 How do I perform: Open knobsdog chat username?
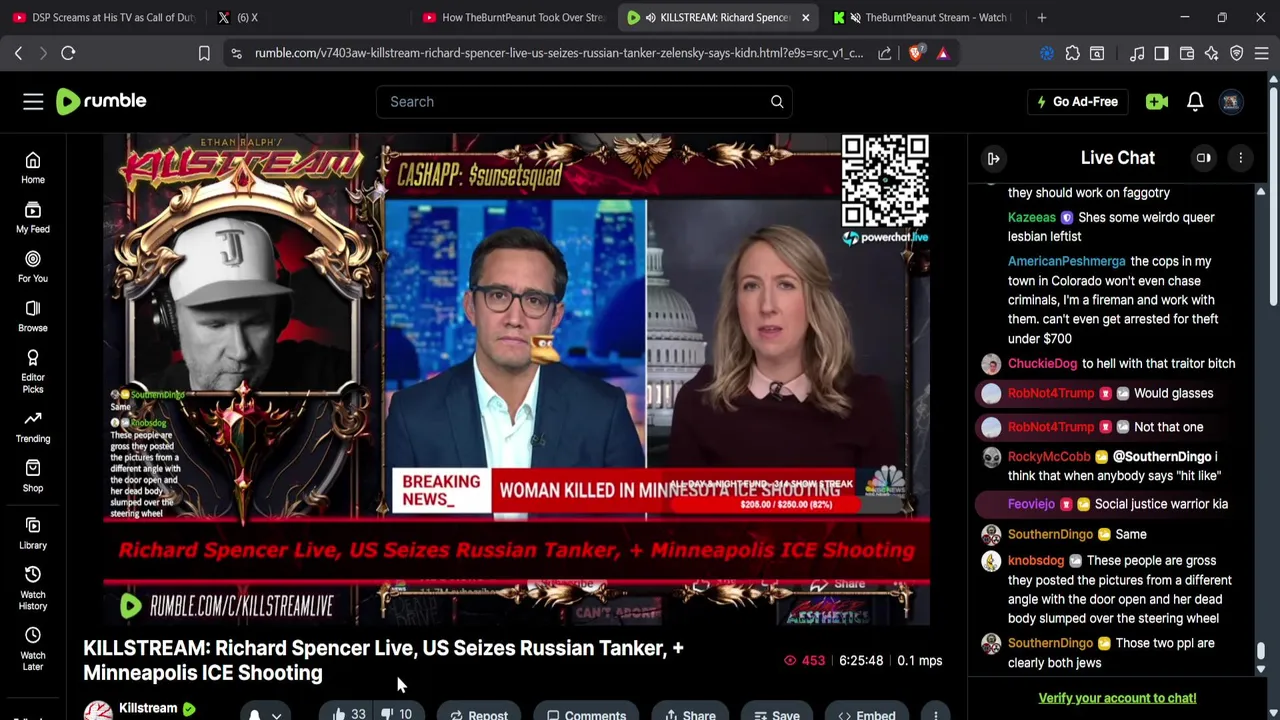coord(1036,561)
